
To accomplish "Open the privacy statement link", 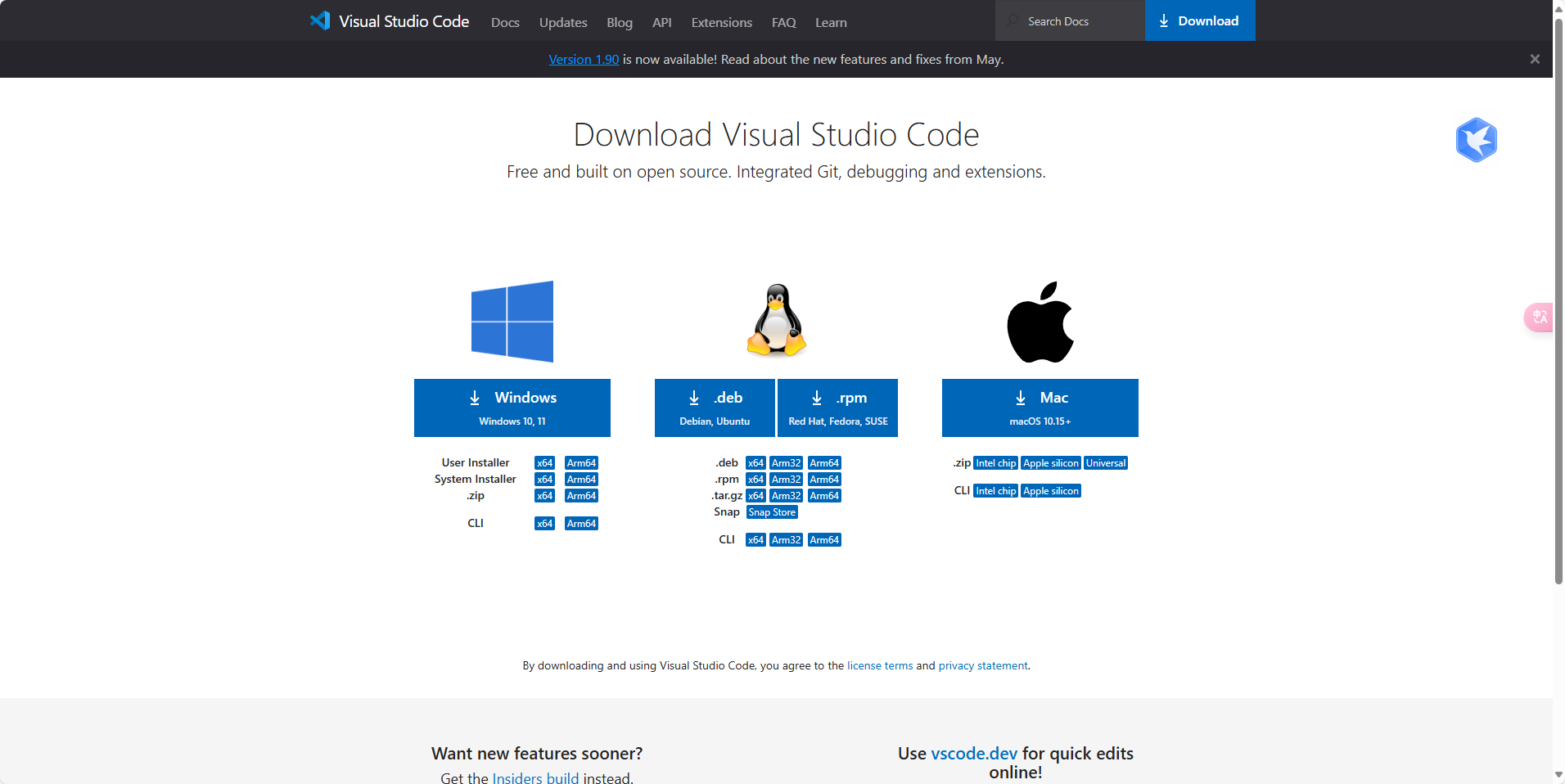I will coord(983,665).
